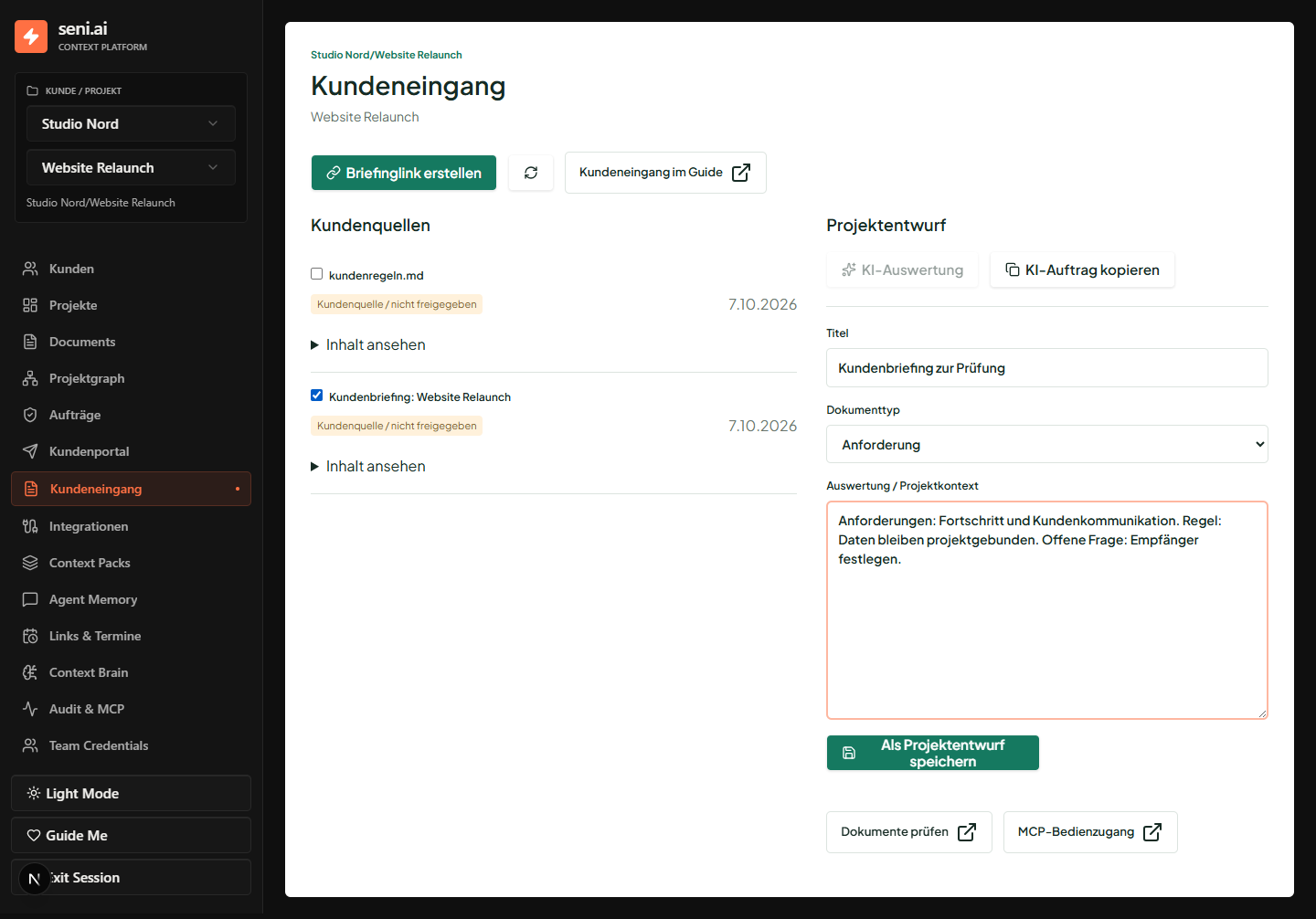The height and width of the screenshot is (919, 1316).
Task: Click the Context Brain icon
Action: 30,672
